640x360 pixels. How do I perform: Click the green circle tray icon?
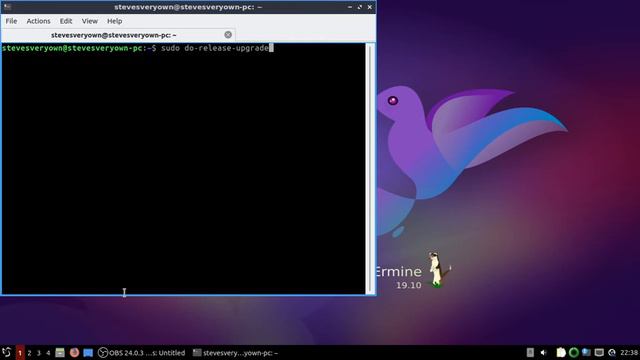(x=573, y=353)
